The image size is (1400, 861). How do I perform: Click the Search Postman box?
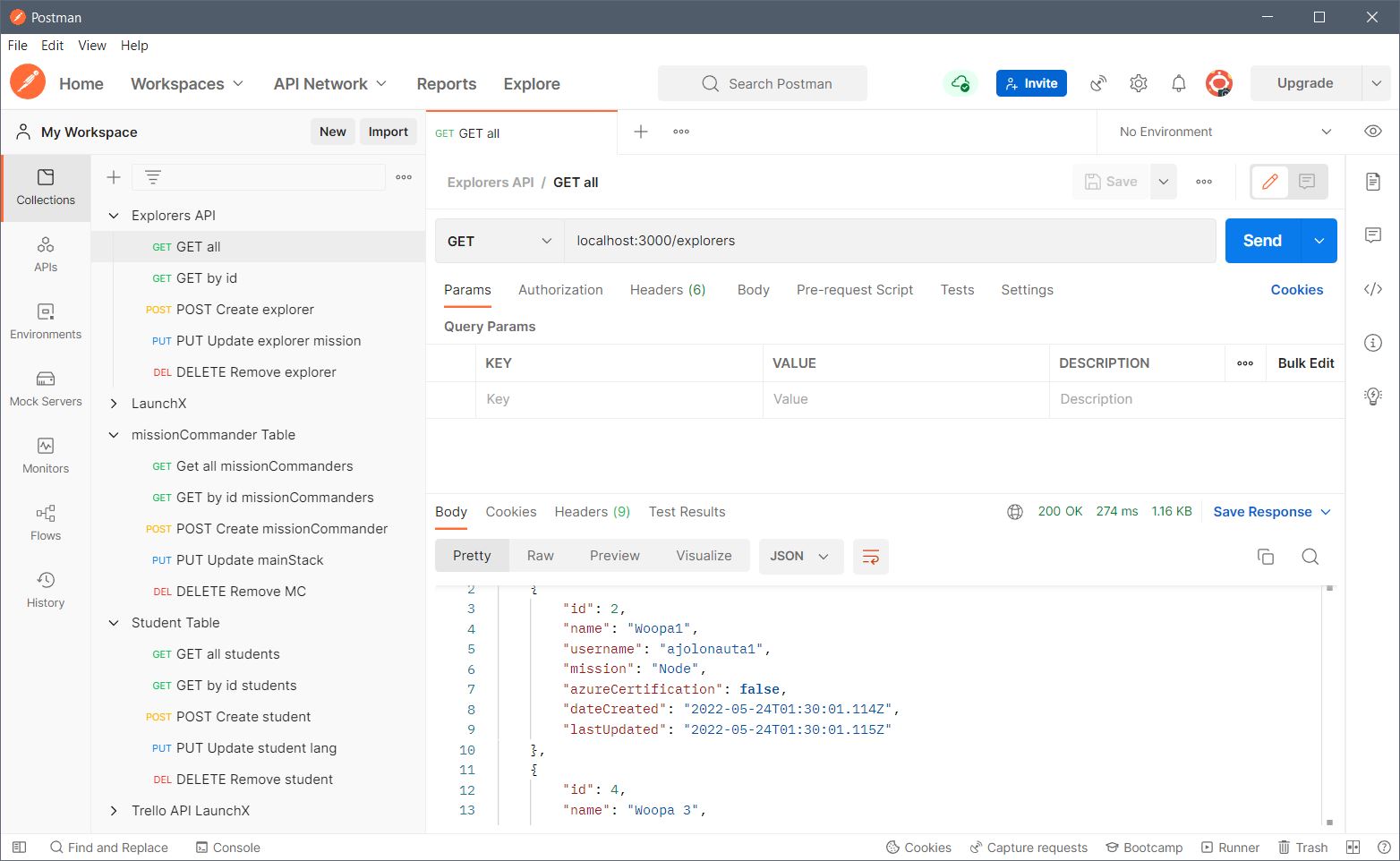click(763, 83)
